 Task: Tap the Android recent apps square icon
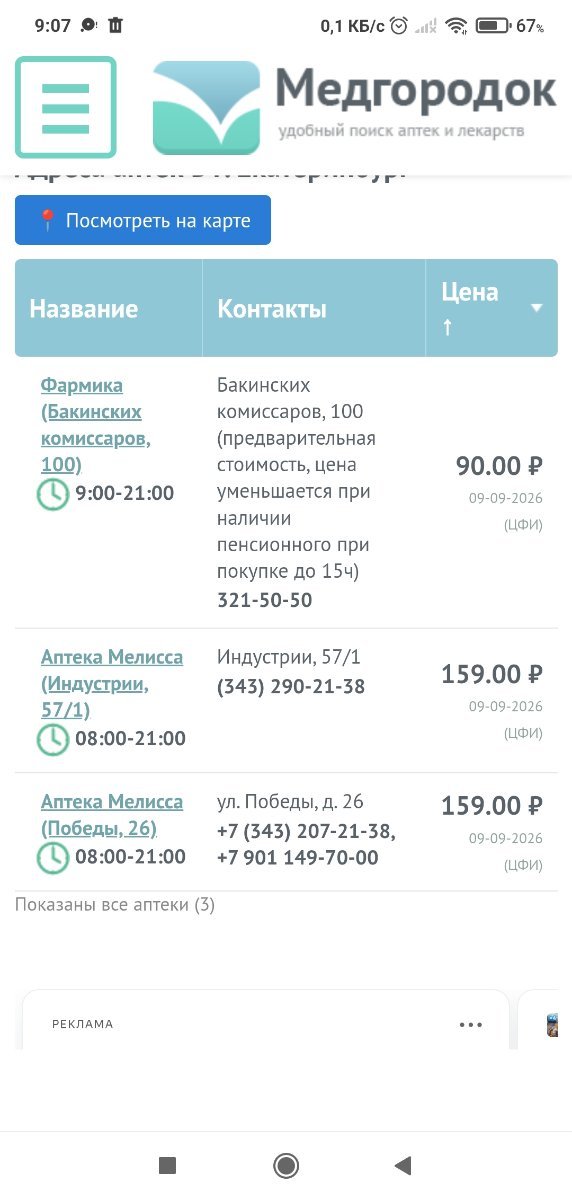[x=168, y=1165]
